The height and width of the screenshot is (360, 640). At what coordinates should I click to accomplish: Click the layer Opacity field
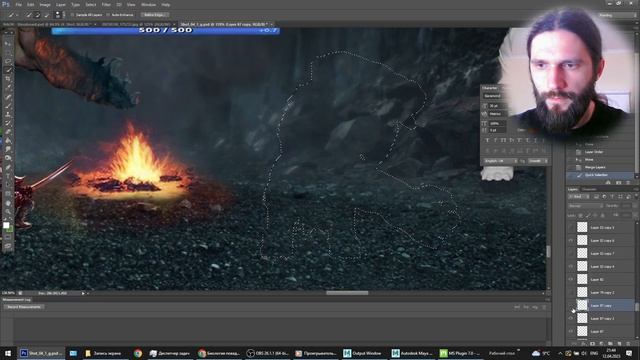[x=626, y=206]
